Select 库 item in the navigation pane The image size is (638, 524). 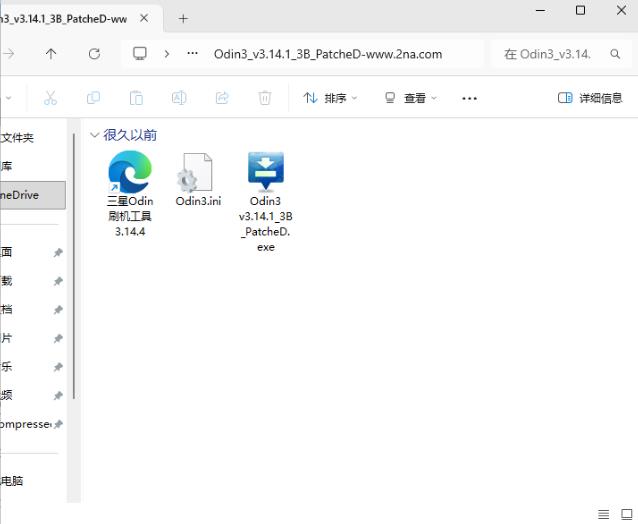click(7, 166)
